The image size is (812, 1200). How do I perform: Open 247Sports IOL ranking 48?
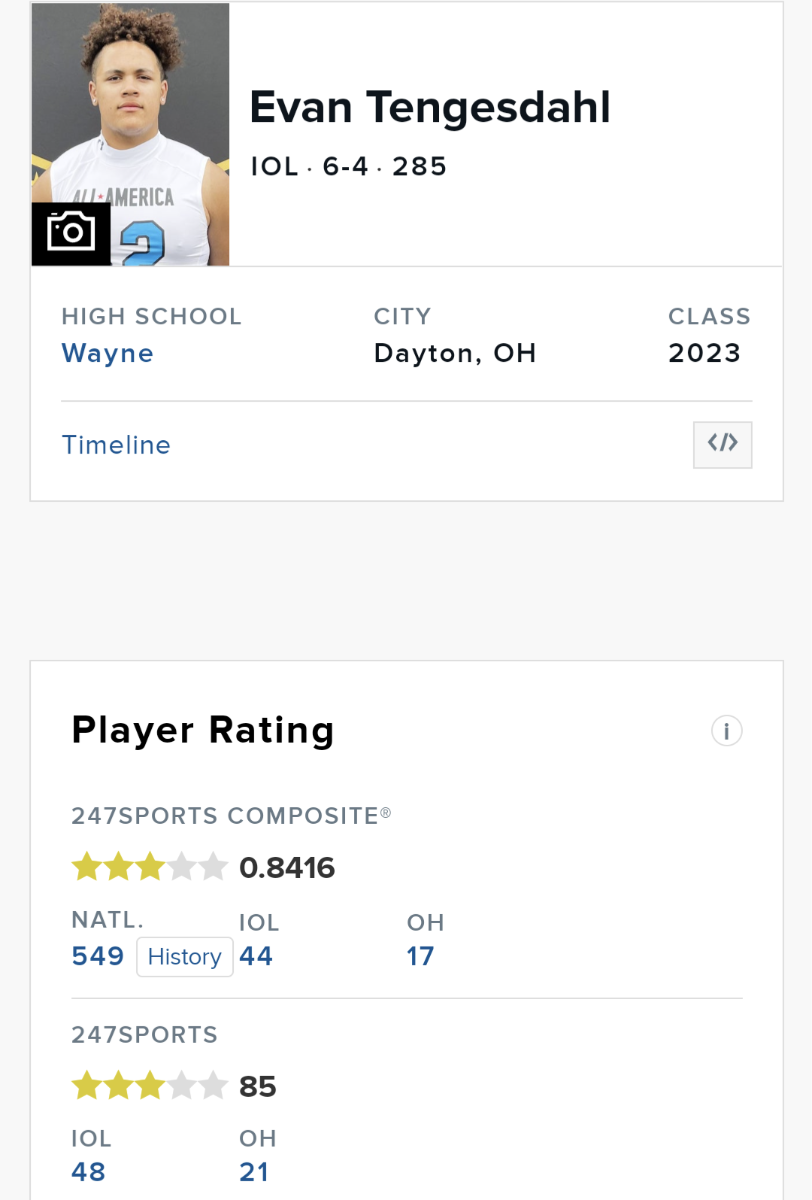click(89, 1172)
